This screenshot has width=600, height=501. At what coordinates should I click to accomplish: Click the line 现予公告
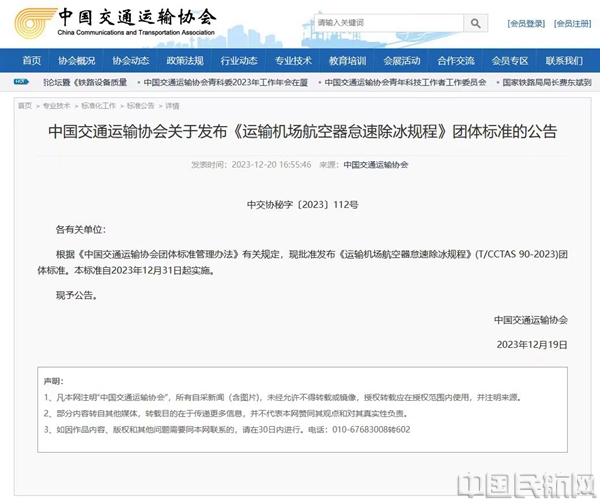coord(77,295)
